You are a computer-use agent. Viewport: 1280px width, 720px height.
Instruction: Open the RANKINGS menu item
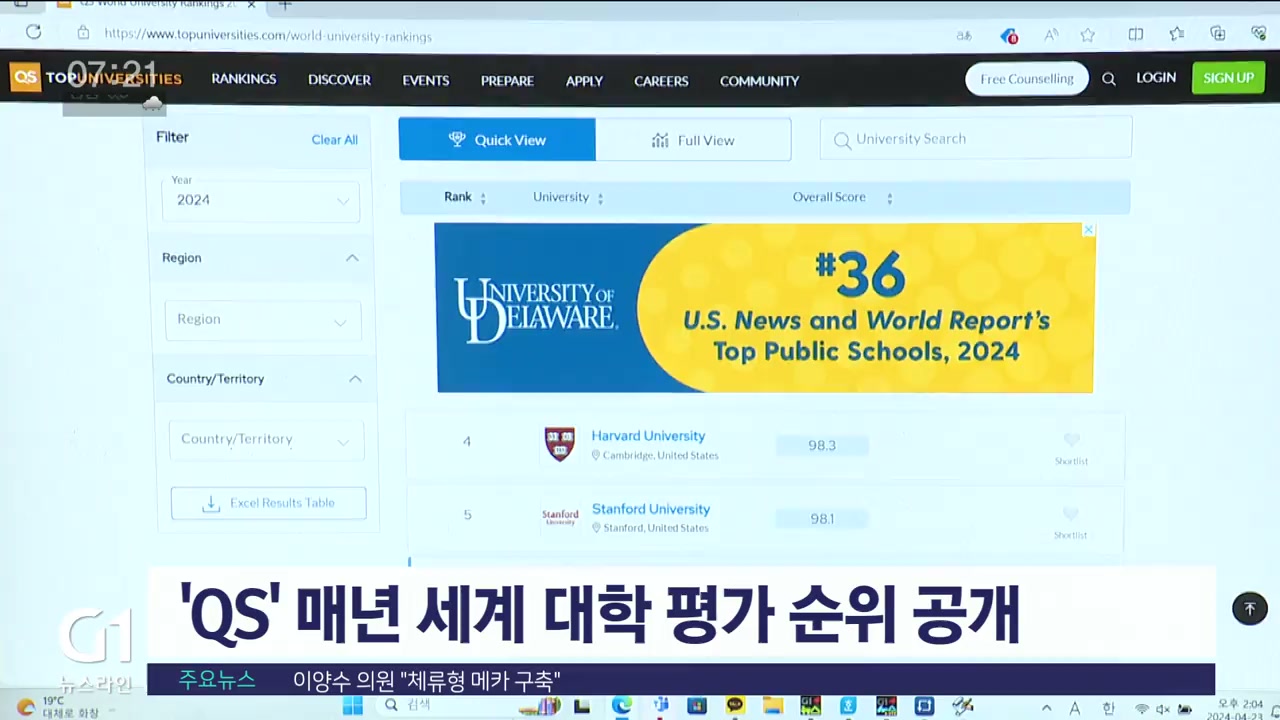(244, 80)
